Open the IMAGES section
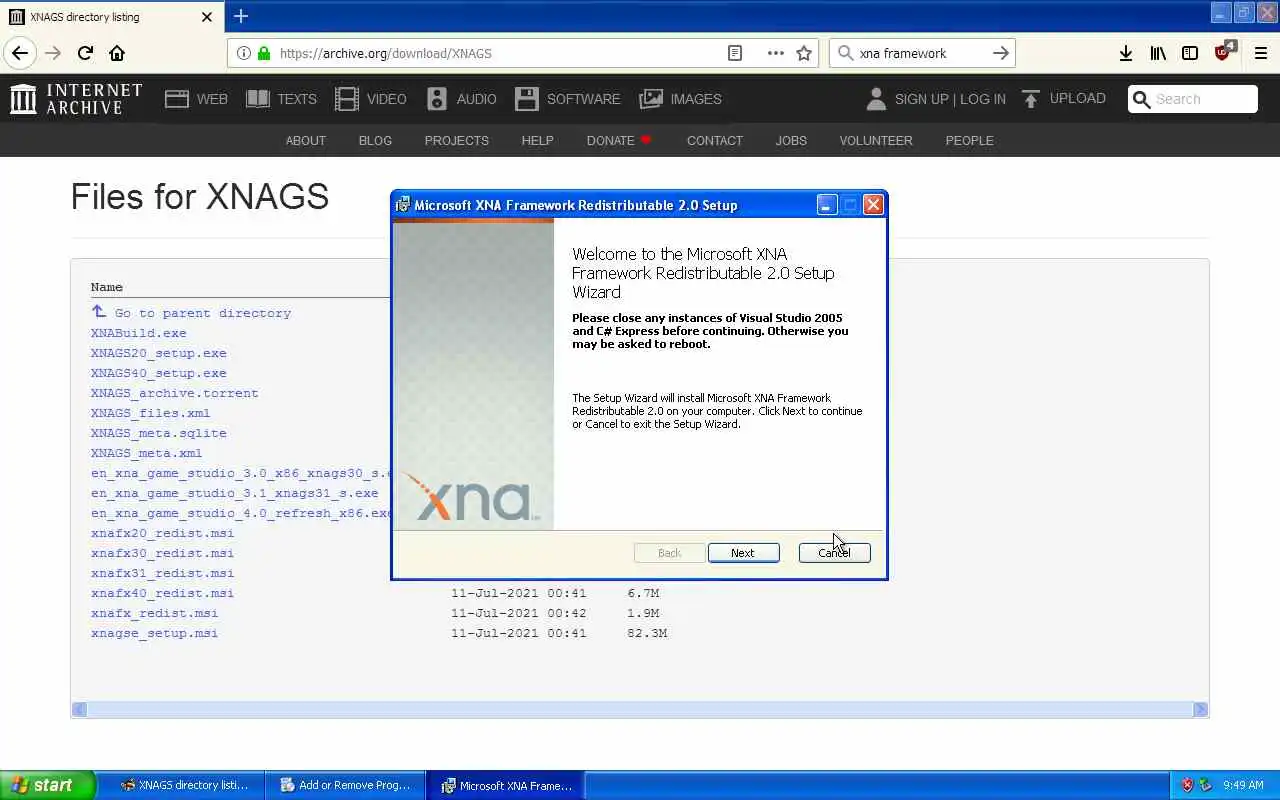Screen dimensions: 1280x800 coord(680,98)
